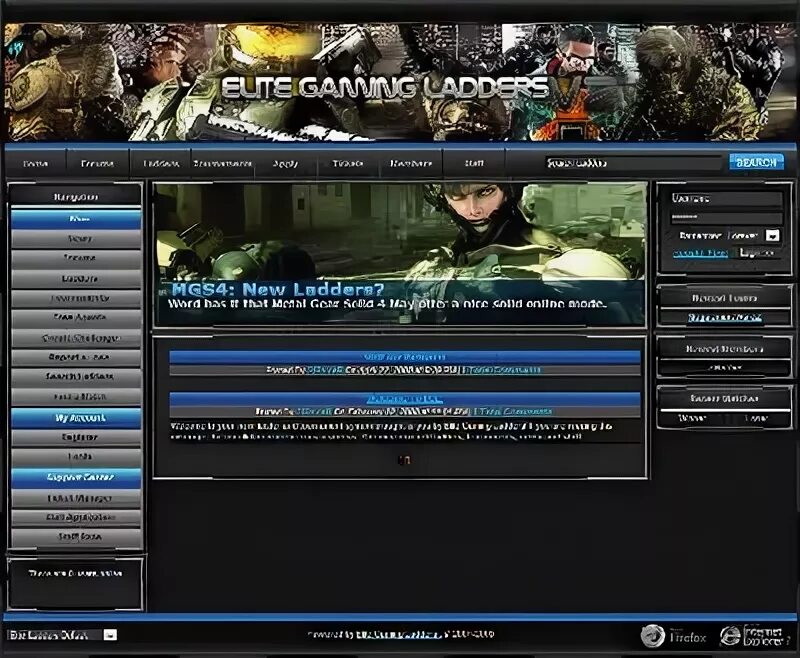
Task: Select Register under My Account sidebar
Action: (x=77, y=438)
